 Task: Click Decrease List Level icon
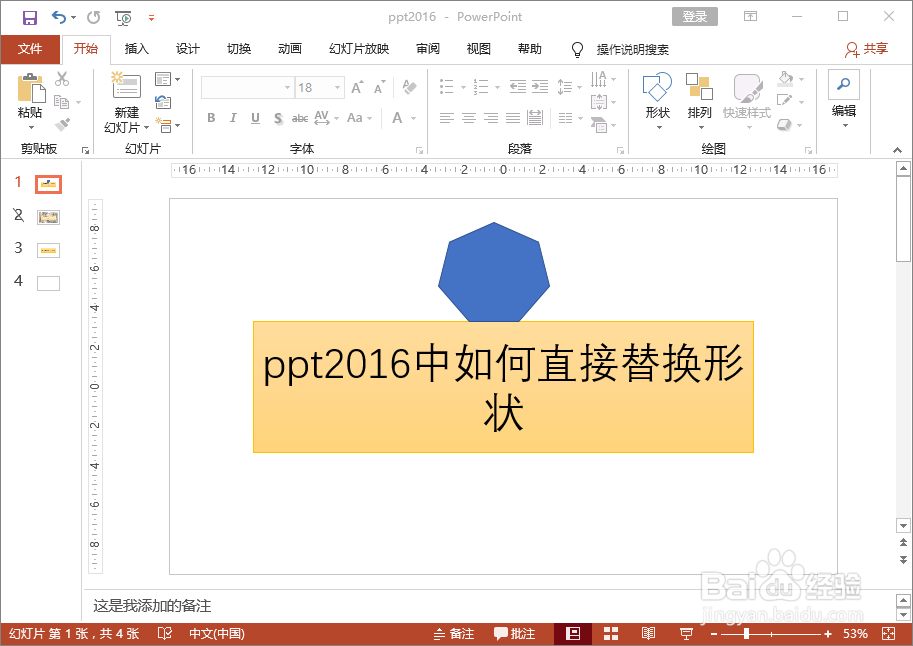[518, 87]
